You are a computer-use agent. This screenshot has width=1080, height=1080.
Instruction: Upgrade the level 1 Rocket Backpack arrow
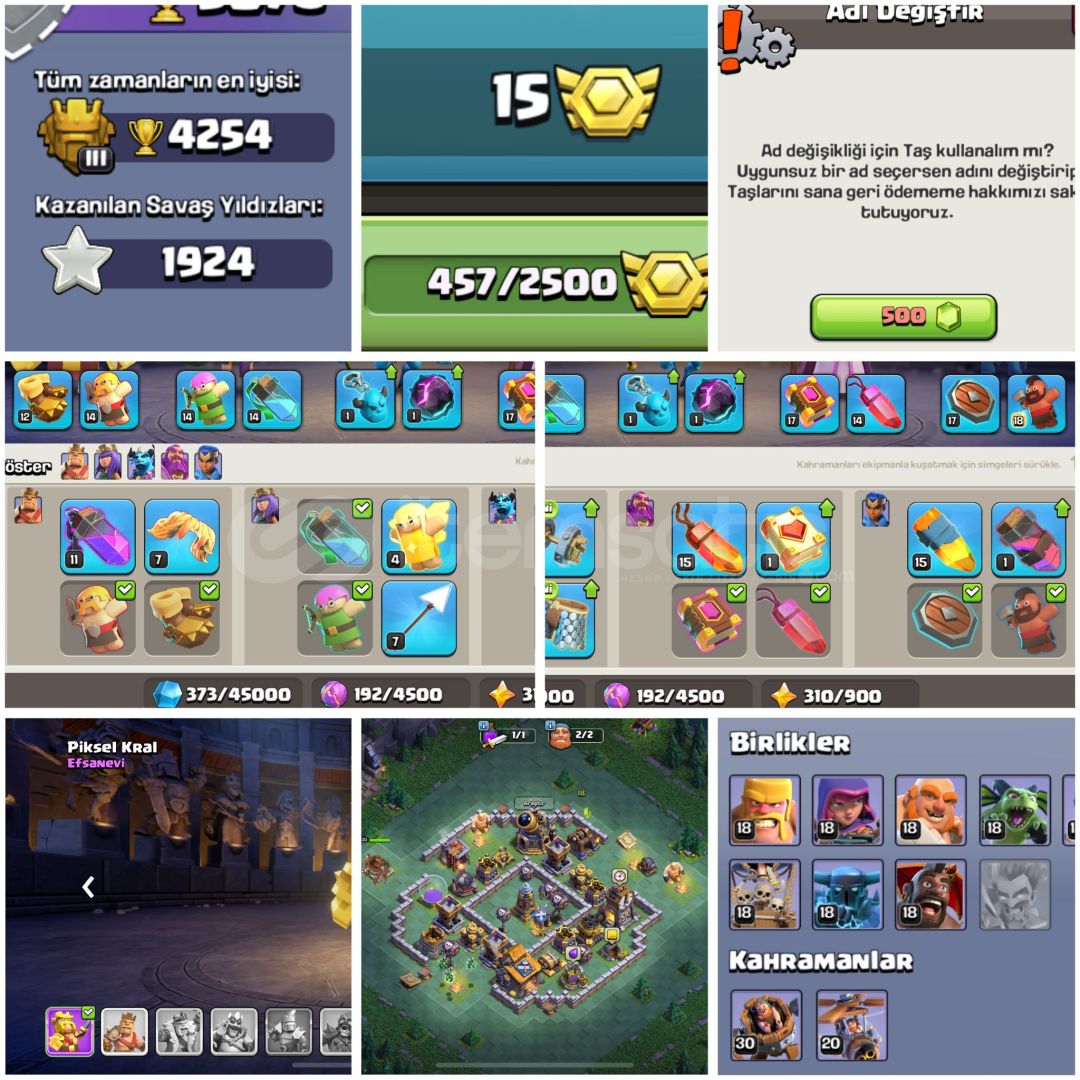(1062, 509)
